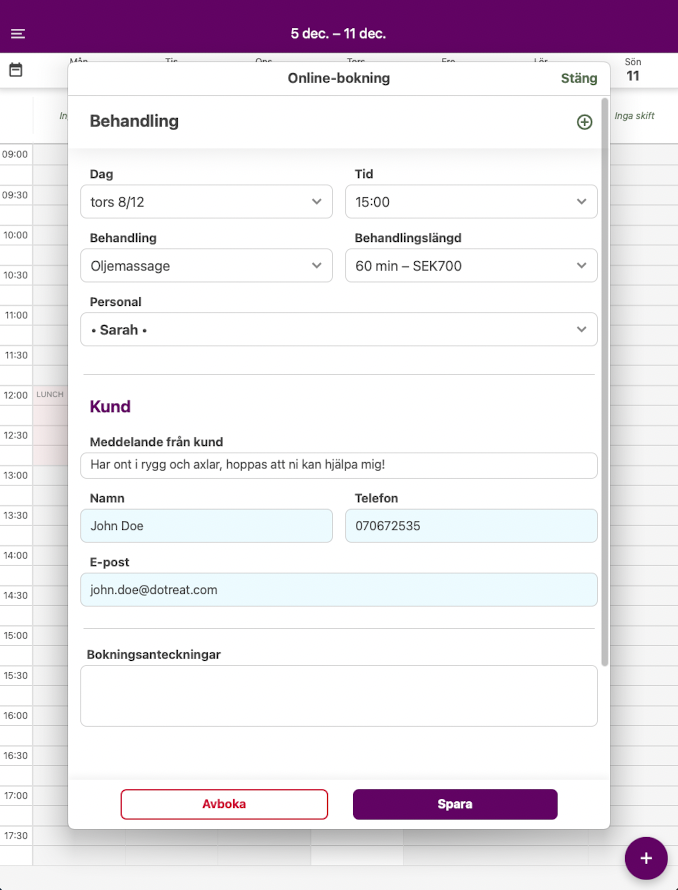Add another treatment with plus circle icon

coord(584,122)
